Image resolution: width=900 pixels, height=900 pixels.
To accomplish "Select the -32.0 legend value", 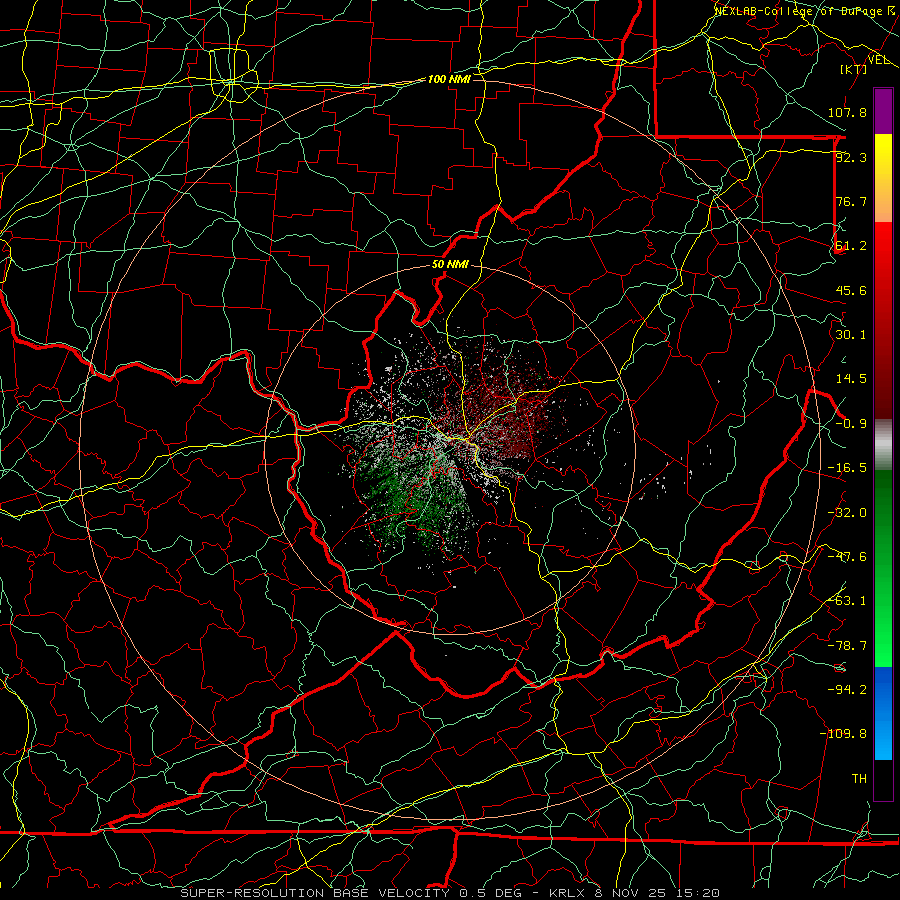I will (x=847, y=513).
